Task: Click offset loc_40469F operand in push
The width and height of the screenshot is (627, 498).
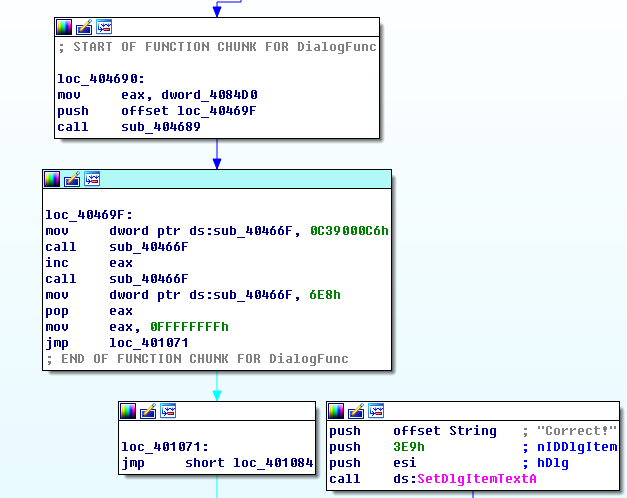Action: click(x=189, y=111)
